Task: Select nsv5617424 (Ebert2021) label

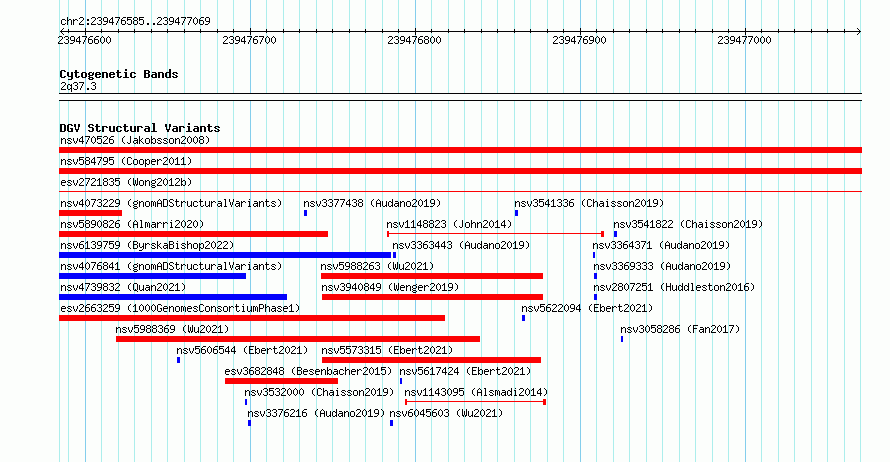Action: click(465, 371)
